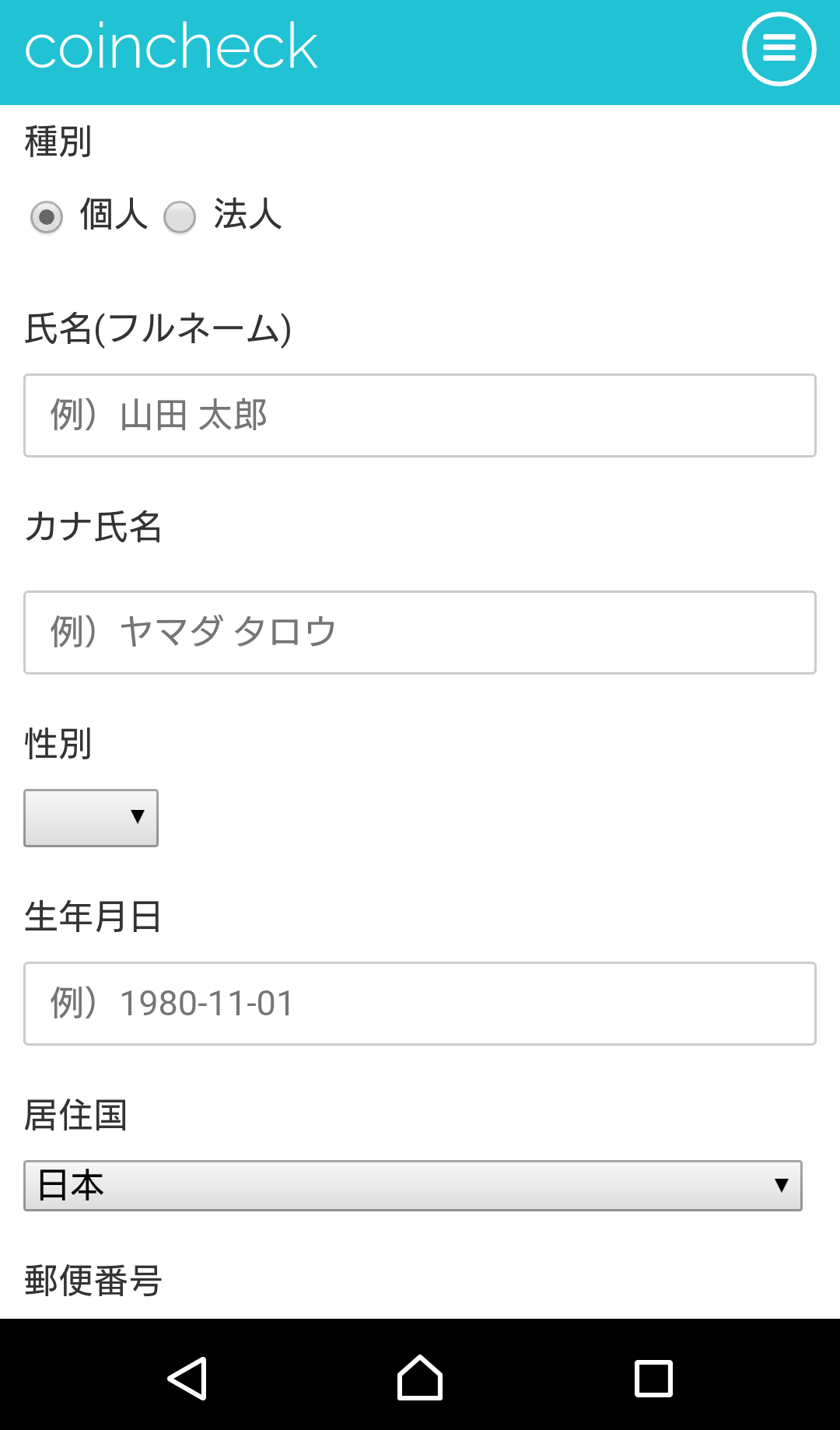Select the 個人 radio button

coord(47,217)
